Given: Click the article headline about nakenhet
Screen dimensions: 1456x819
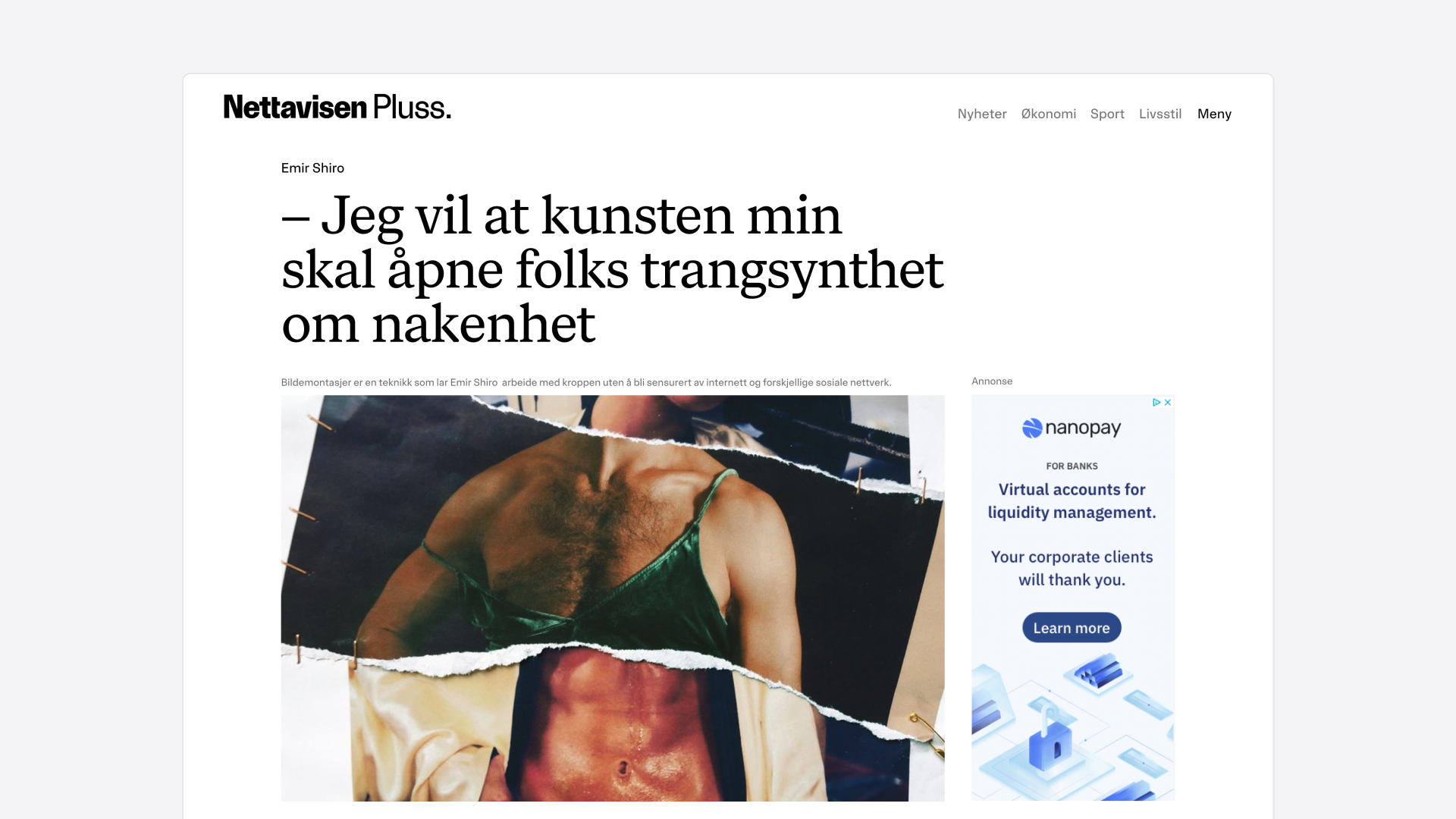Looking at the screenshot, I should [612, 270].
